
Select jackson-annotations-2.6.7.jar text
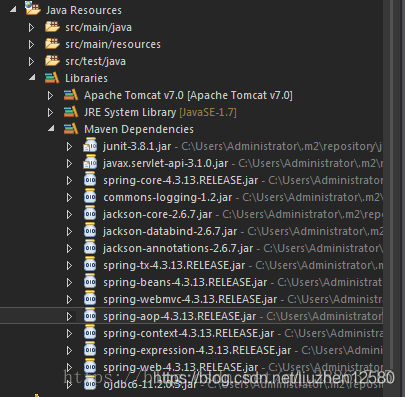[178, 248]
